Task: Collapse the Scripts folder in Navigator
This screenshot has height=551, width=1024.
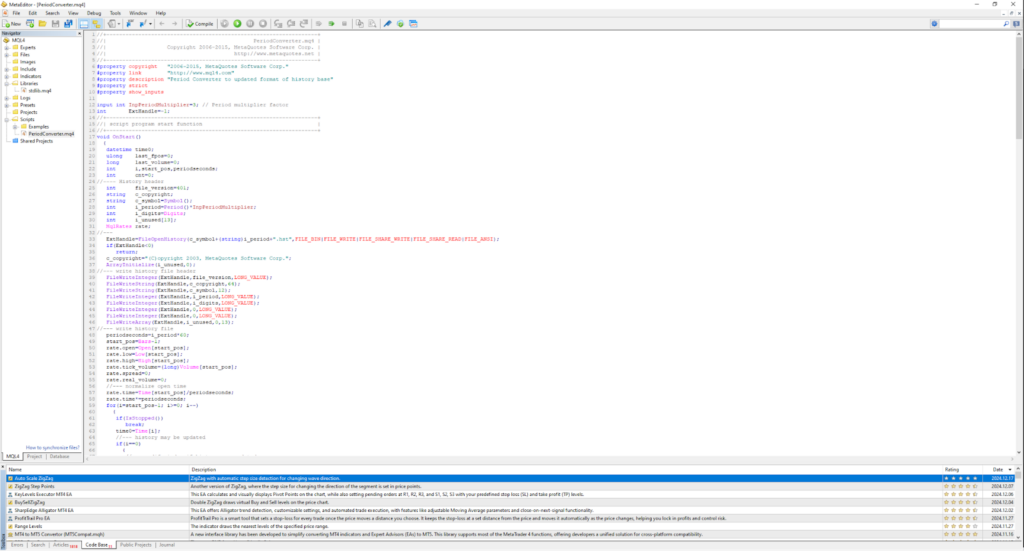Action: [7, 119]
